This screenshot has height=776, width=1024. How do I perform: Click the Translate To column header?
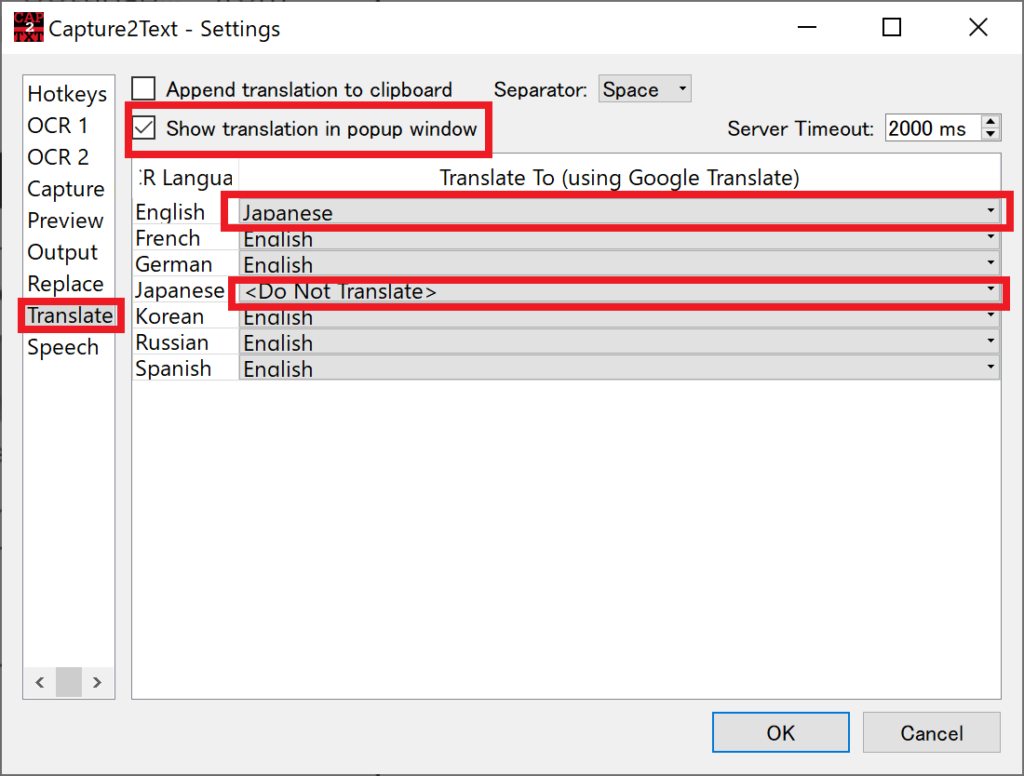(619, 178)
